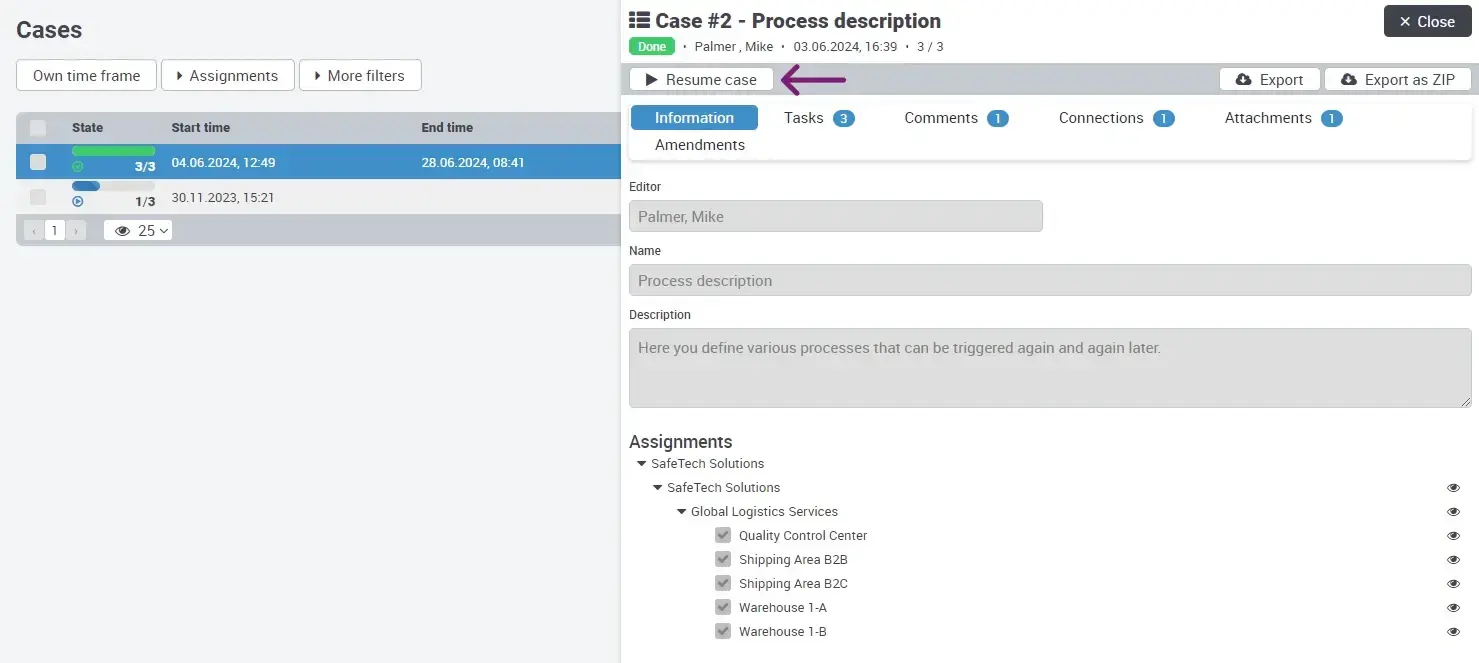1479x663 pixels.
Task: Switch to the Tasks tab
Action: 817,118
